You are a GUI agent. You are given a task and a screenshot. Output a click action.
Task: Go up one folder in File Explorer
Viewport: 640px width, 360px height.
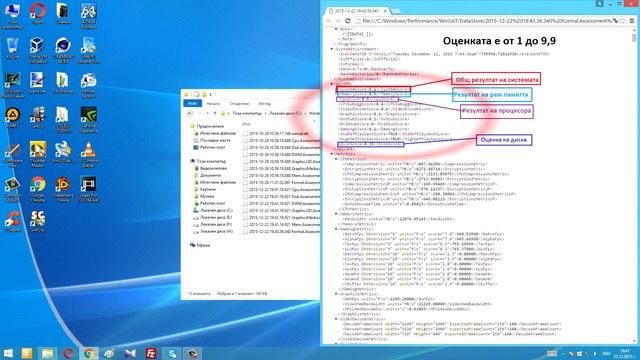point(215,113)
